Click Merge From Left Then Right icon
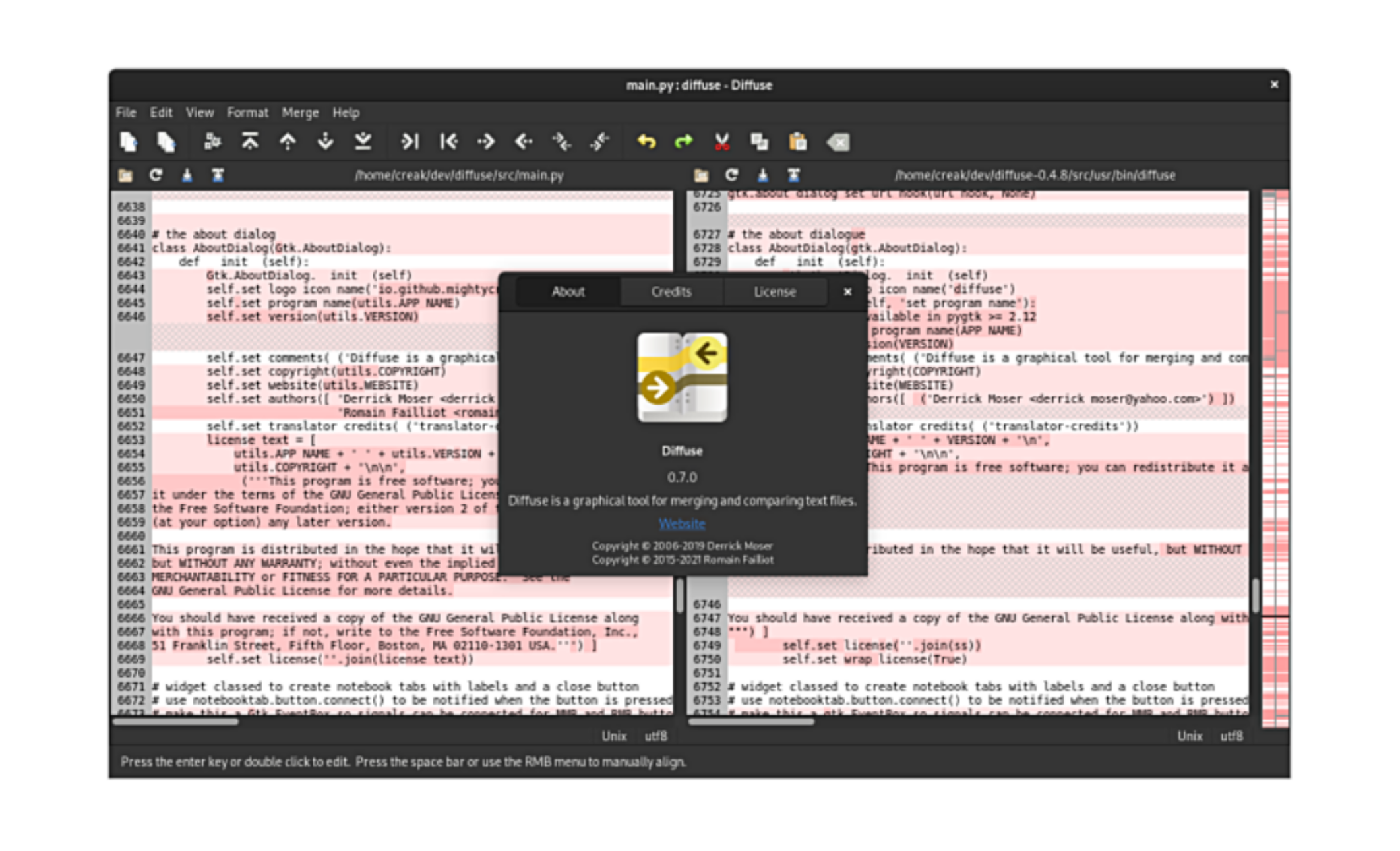1400x851 pixels. coord(562,142)
